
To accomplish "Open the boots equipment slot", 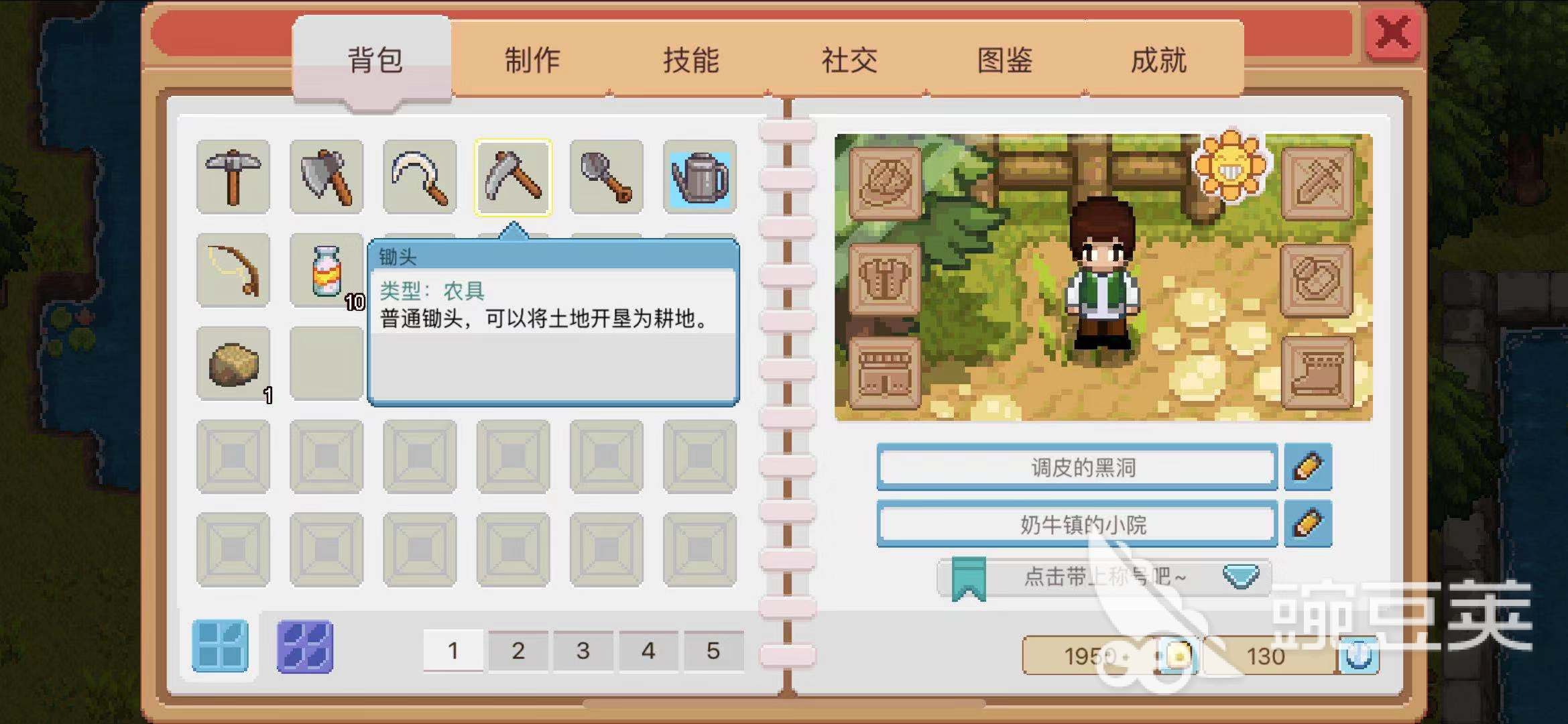I will [x=1317, y=373].
